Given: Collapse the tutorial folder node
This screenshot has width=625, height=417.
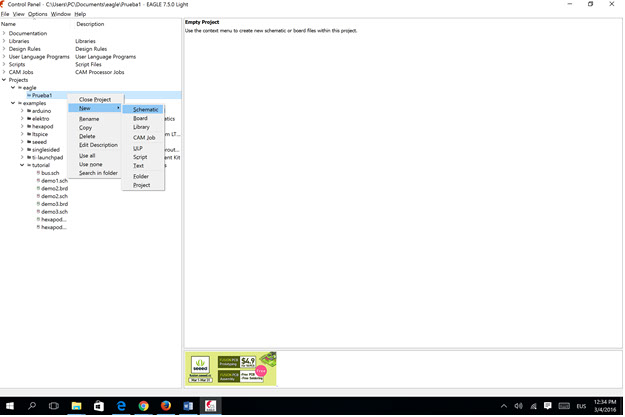Looking at the screenshot, I should 22,165.
